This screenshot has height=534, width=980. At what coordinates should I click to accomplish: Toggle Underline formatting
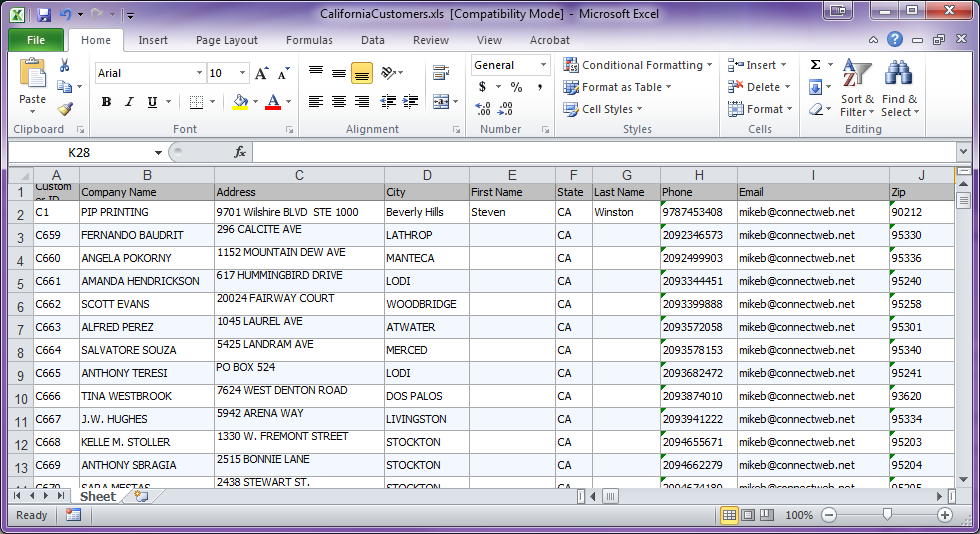(152, 102)
